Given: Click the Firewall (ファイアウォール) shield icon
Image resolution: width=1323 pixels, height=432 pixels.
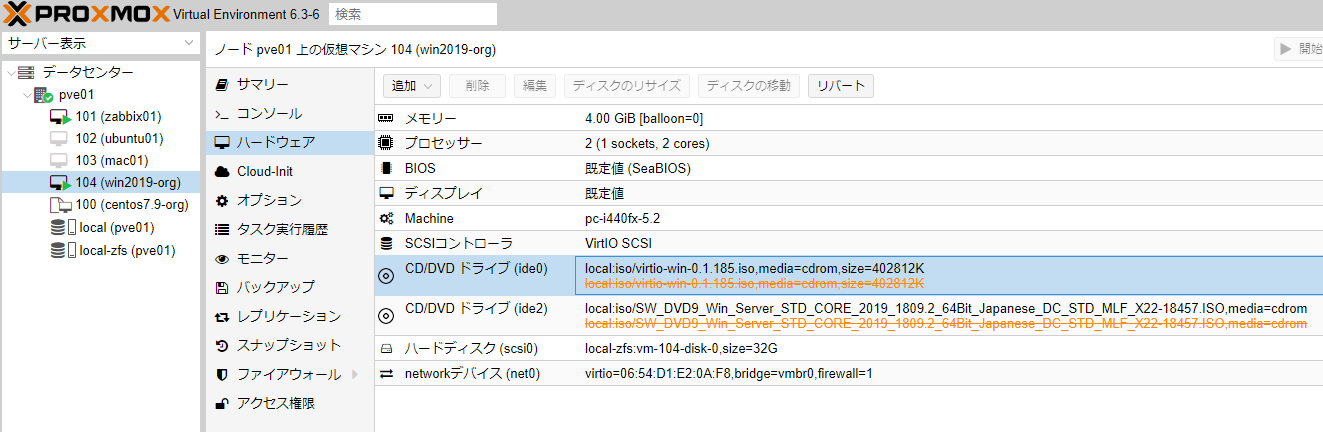Looking at the screenshot, I should coord(223,375).
